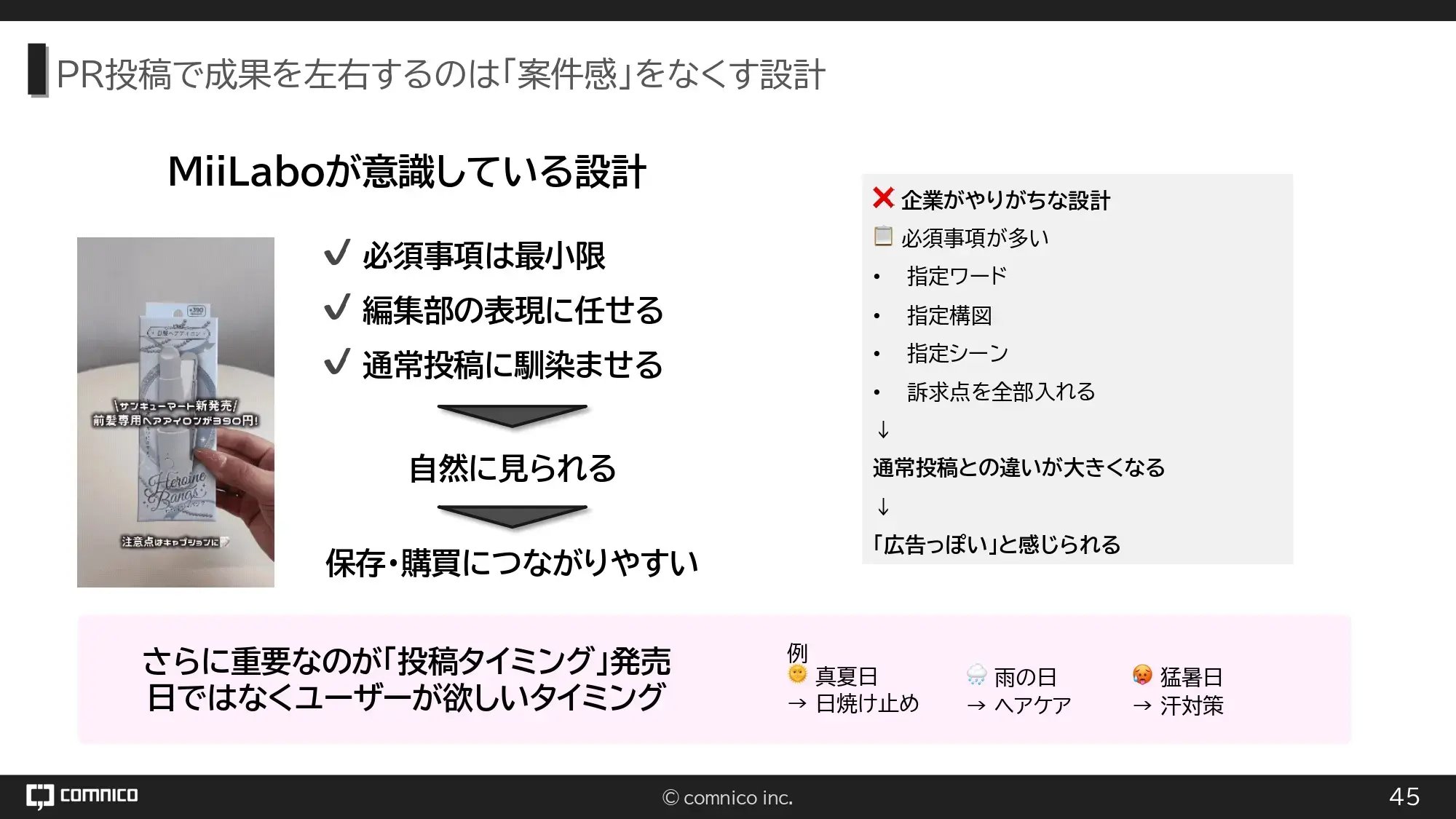Image resolution: width=1456 pixels, height=819 pixels.
Task: Click the clipboard icon beside 必須事項が多い
Action: click(x=883, y=236)
